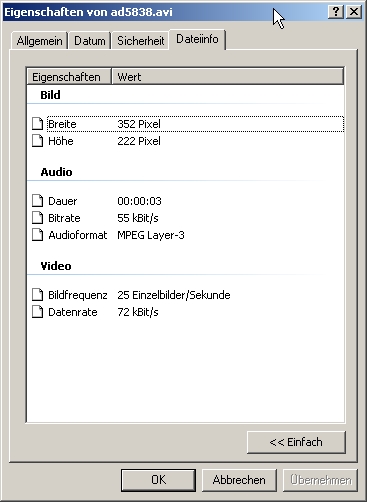
Task: Select the Datenrate property label
Action: [73, 312]
